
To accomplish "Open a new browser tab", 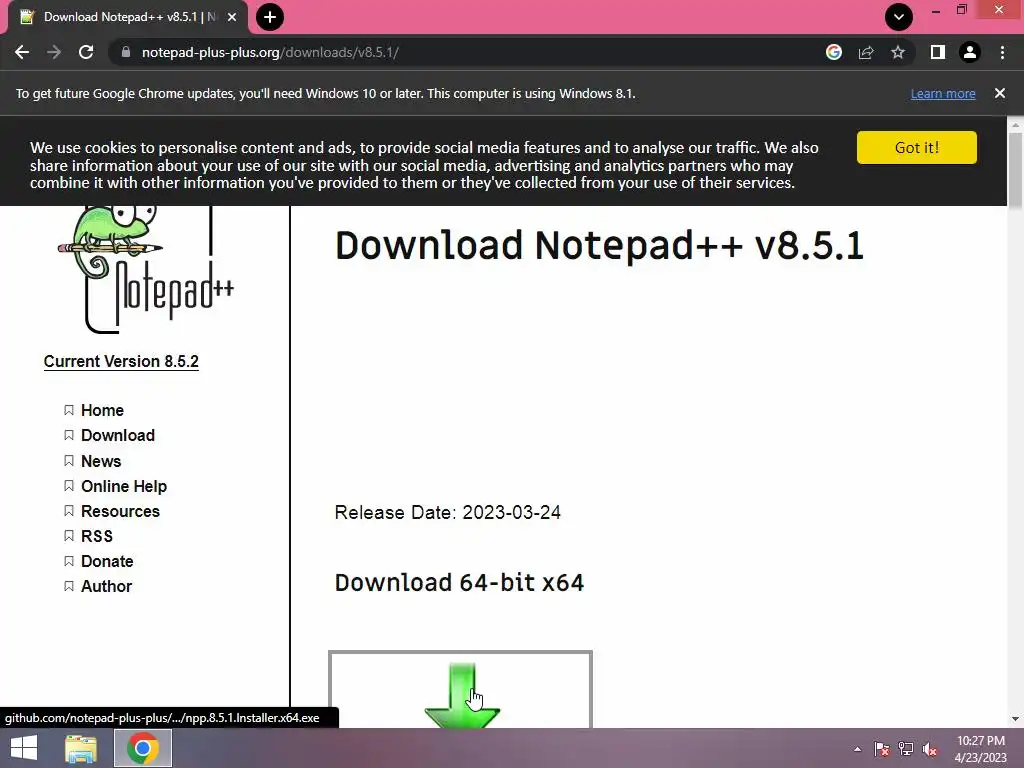I will 270,17.
